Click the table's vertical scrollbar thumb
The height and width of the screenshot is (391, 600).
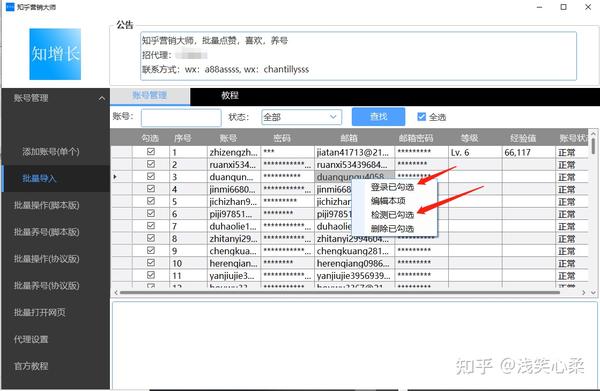[x=593, y=146]
